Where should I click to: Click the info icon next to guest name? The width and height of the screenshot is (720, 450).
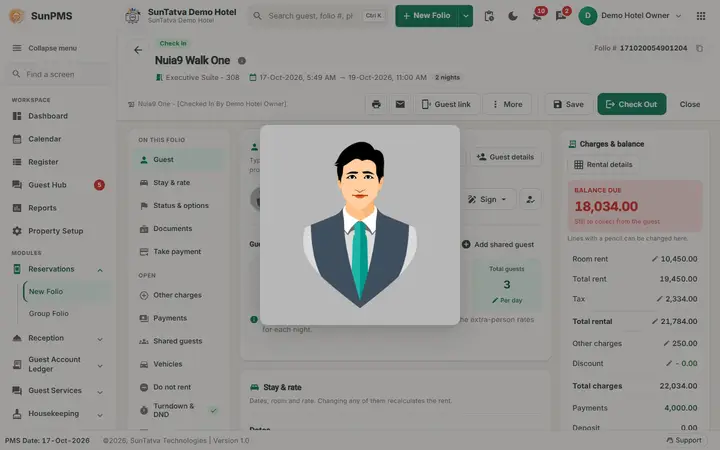(x=242, y=61)
